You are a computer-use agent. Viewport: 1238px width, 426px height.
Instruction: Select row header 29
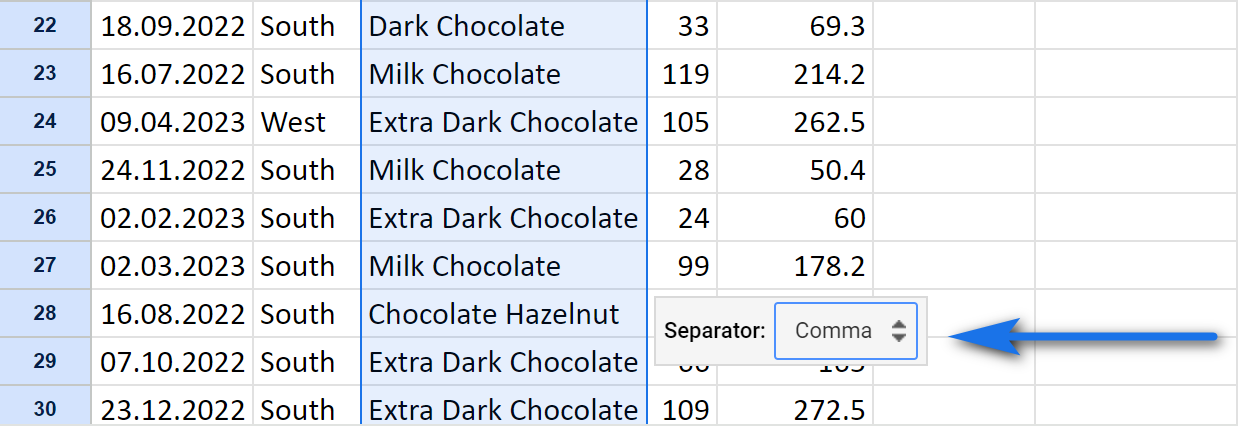(x=45, y=361)
